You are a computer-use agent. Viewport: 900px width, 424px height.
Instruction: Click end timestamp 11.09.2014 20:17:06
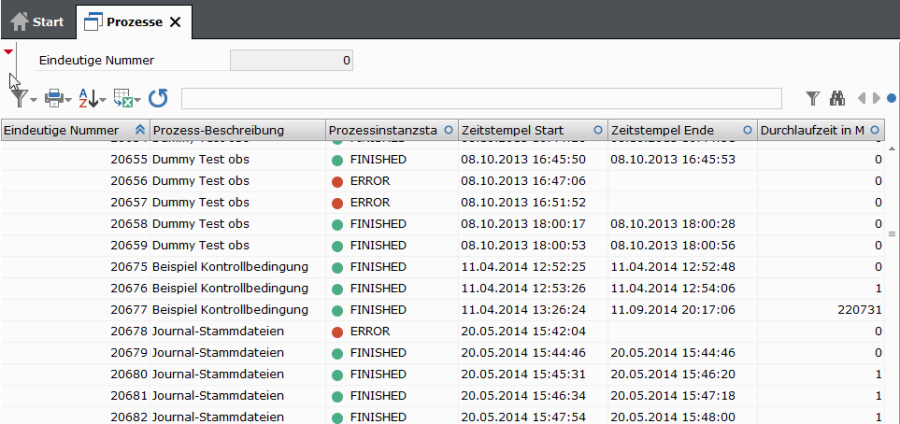pos(673,310)
